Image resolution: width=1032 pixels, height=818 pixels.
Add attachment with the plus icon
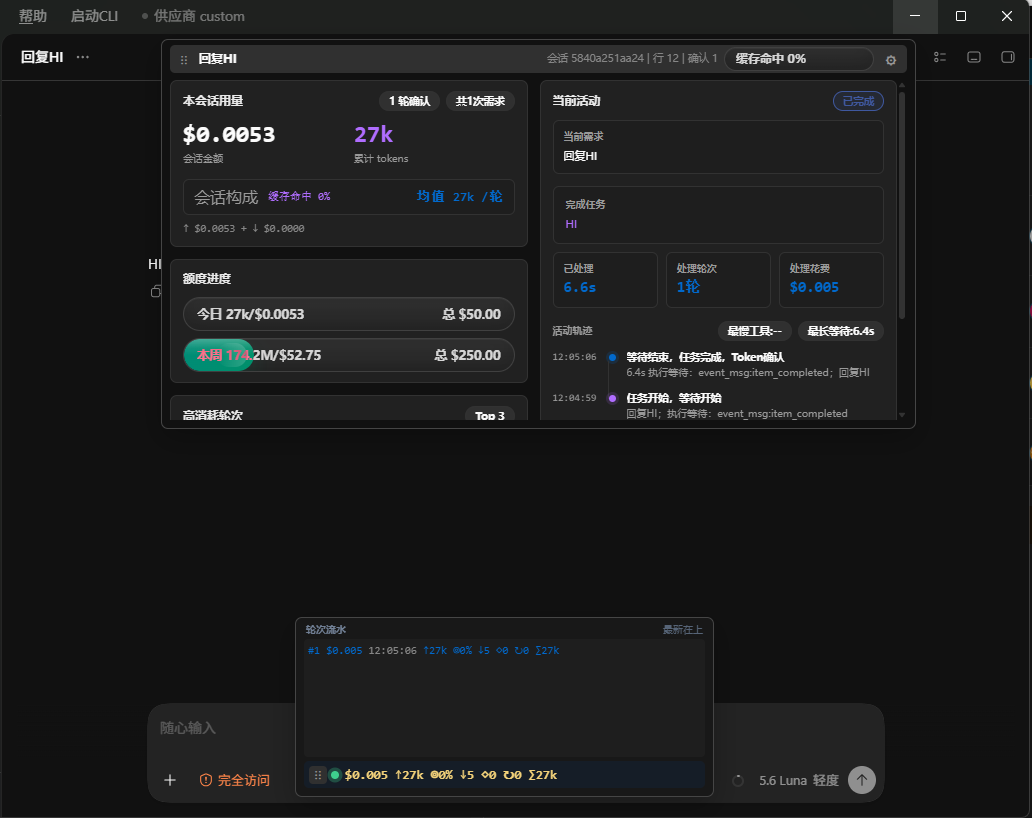pos(170,780)
